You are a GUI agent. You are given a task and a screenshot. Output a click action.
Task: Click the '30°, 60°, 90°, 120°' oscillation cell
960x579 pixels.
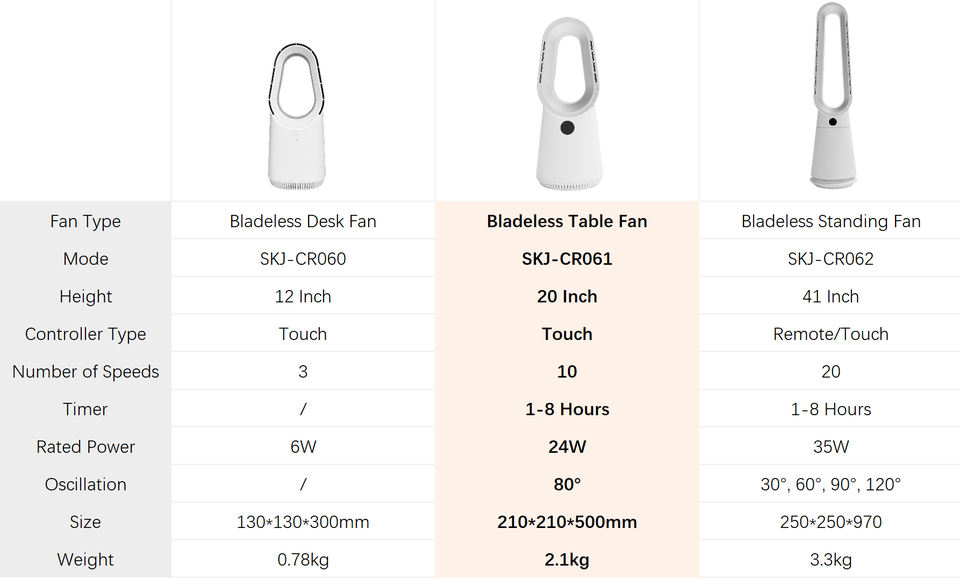click(x=830, y=484)
